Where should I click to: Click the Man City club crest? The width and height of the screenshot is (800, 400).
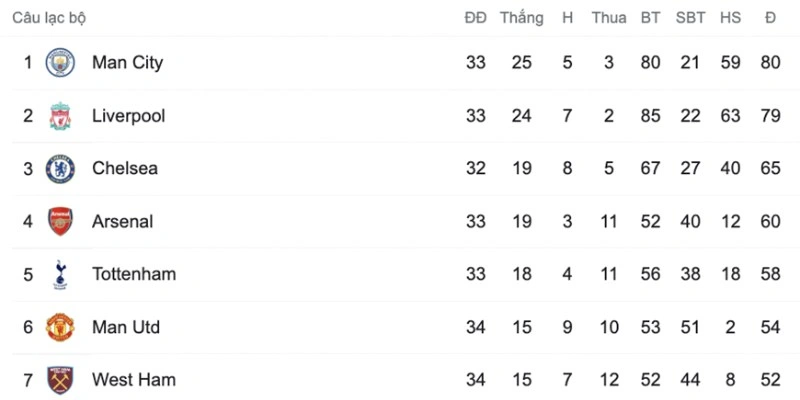click(60, 63)
